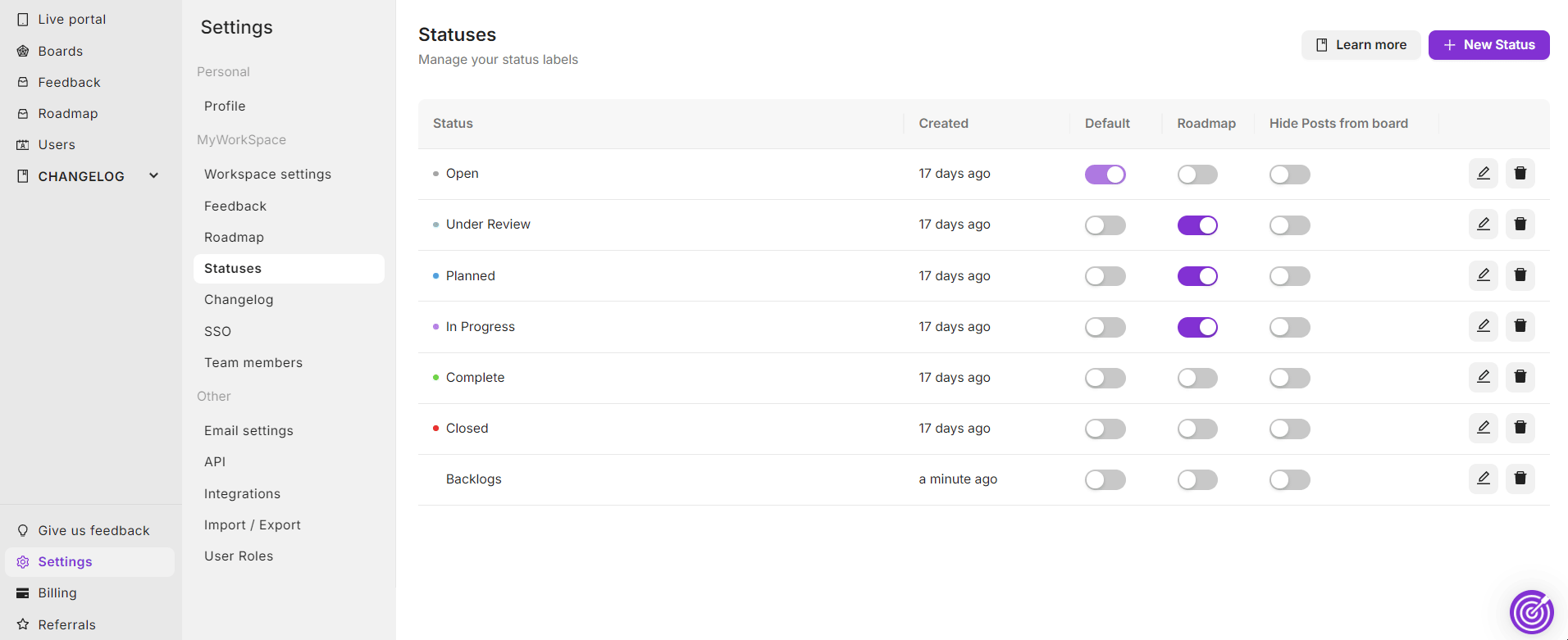This screenshot has height=640, width=1568.
Task: Delete the Planned status
Action: pyautogui.click(x=1520, y=275)
